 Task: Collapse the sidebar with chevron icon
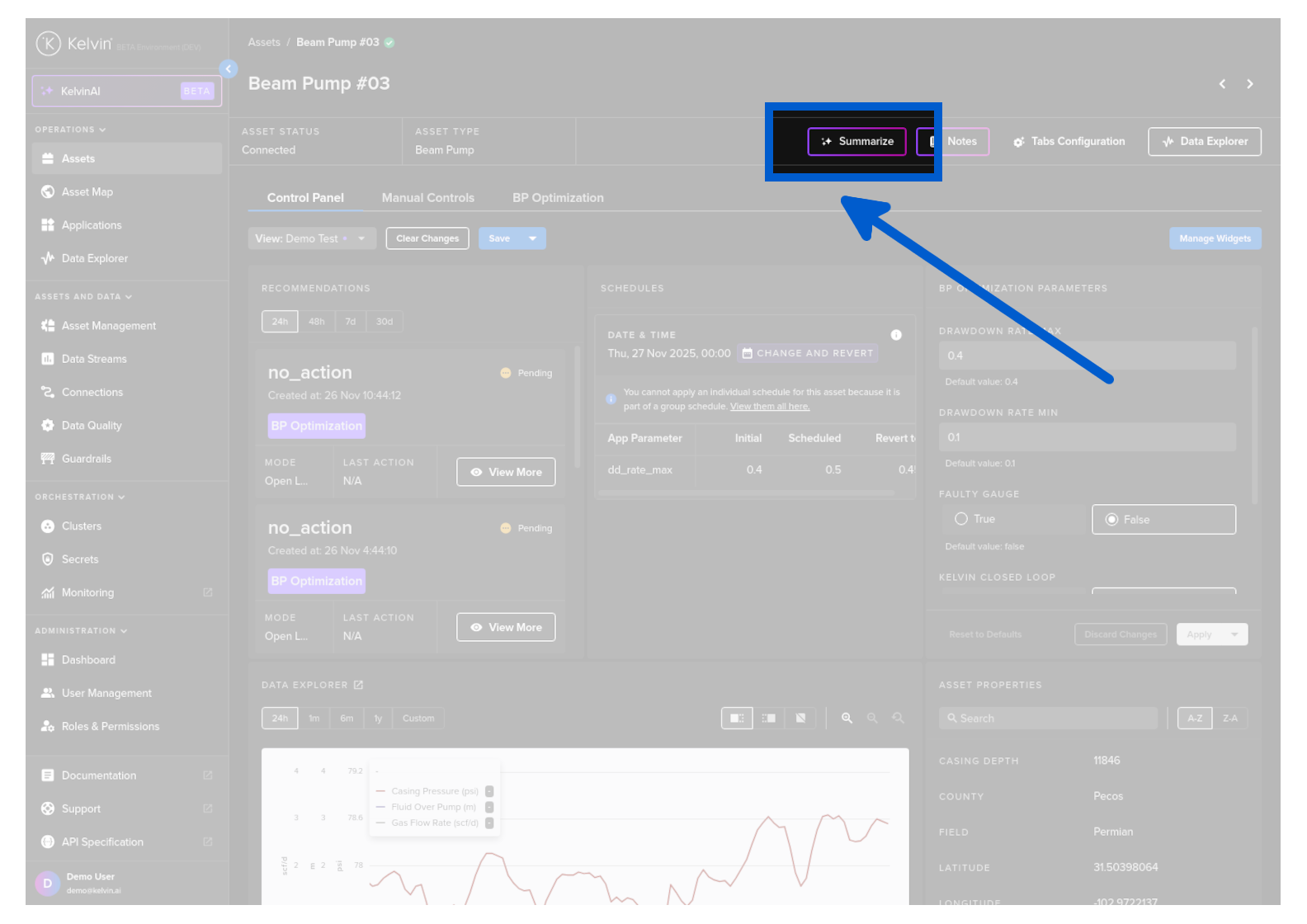[x=229, y=69]
